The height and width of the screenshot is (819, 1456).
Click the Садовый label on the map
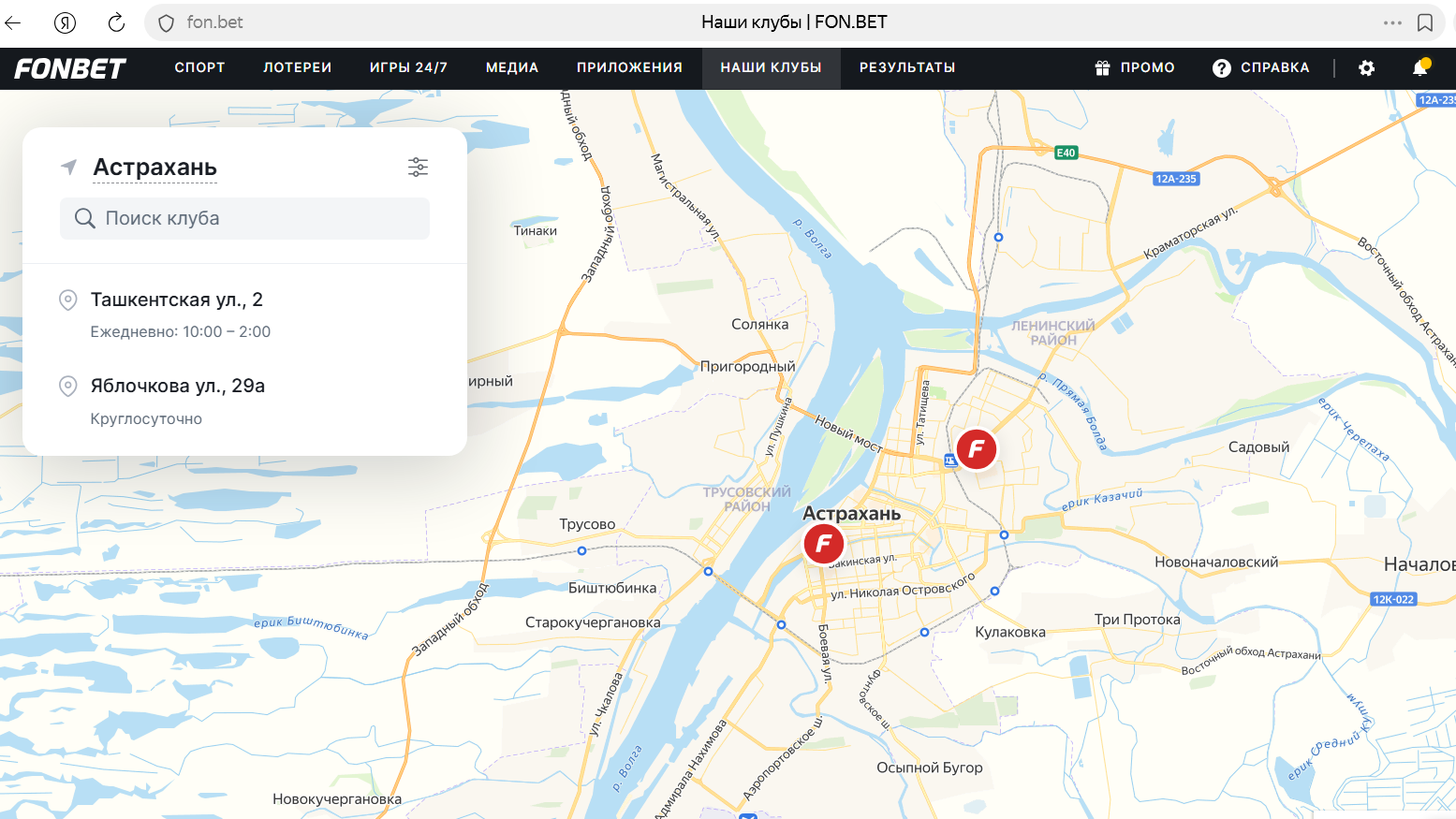(x=1259, y=447)
